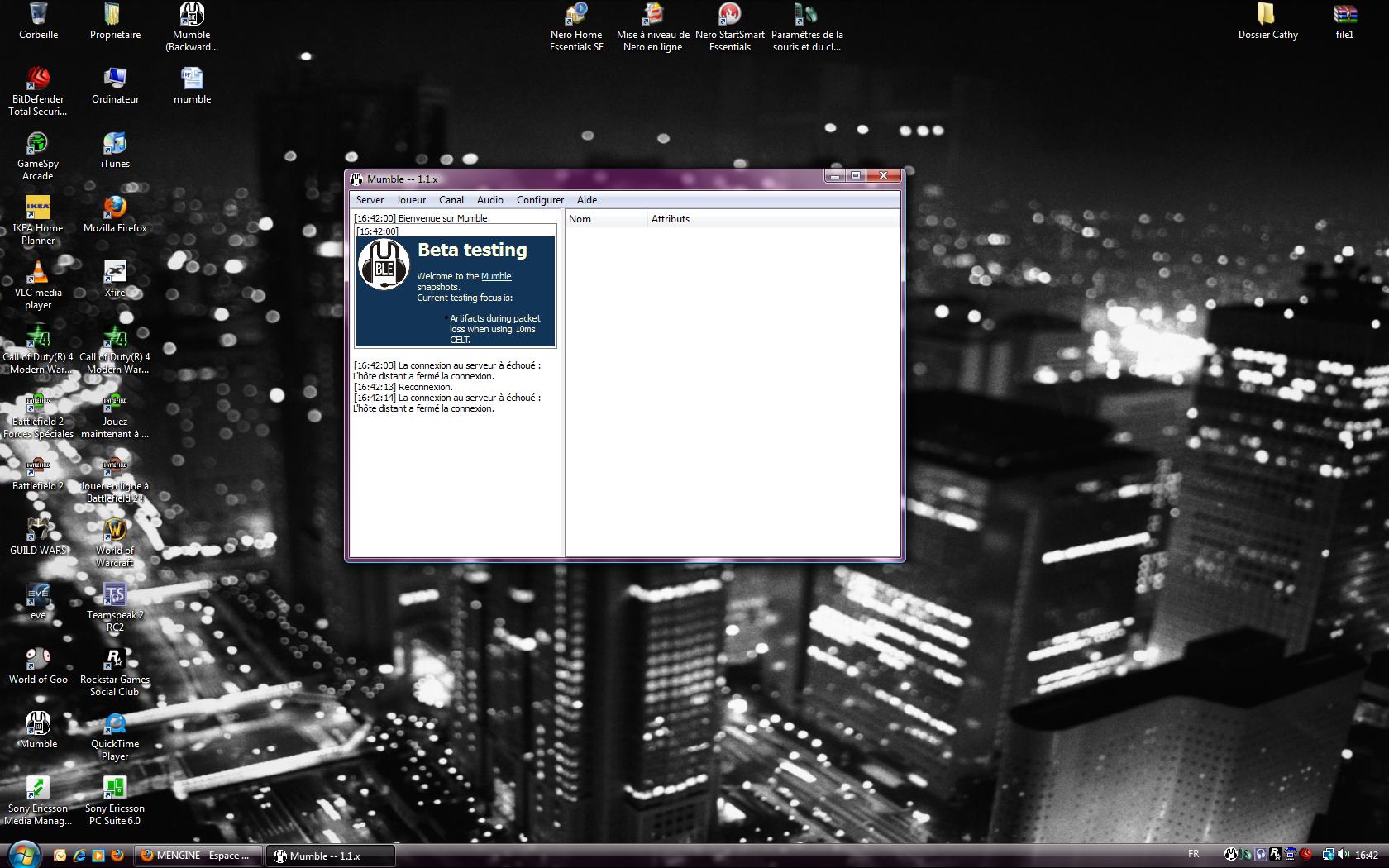
Task: Select the Paramètres de la souris icon
Action: point(807,26)
